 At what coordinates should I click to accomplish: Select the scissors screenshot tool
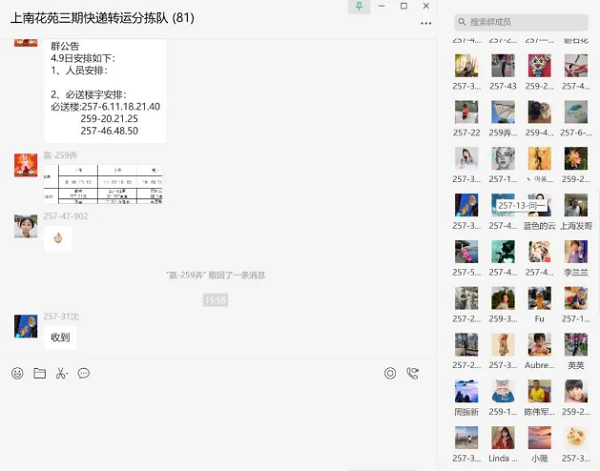pyautogui.click(x=61, y=373)
